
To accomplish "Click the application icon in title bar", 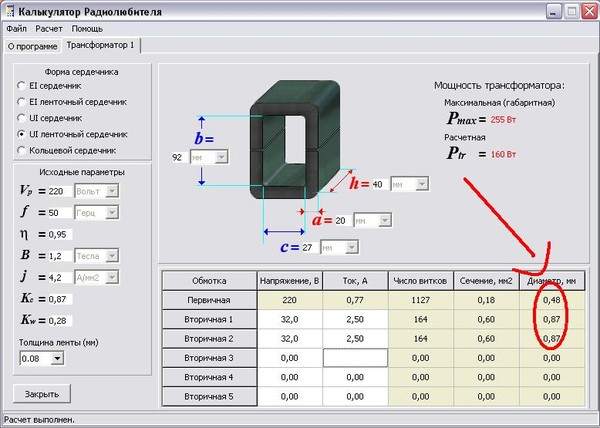I will (x=9, y=12).
